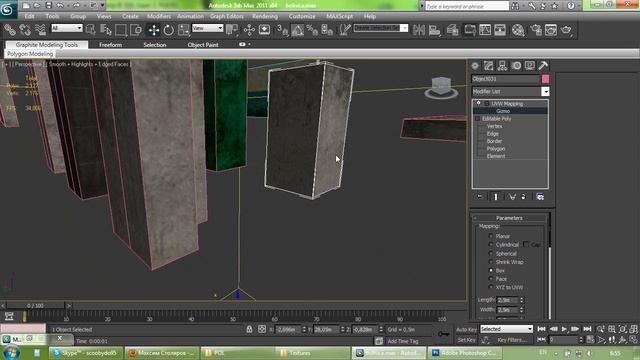Click the Align tool icon
Screen dimensions: 640x360
(x=435, y=30)
